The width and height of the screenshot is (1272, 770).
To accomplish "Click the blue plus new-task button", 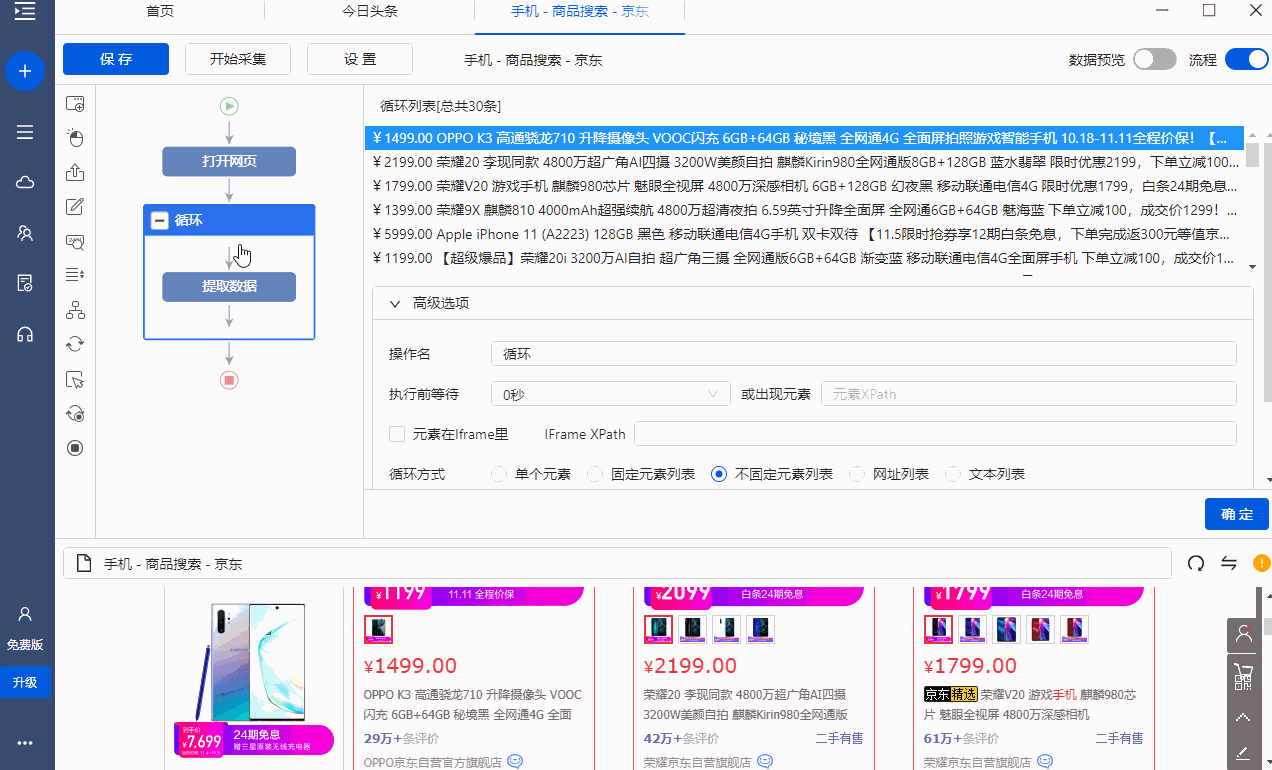I will pos(25,71).
